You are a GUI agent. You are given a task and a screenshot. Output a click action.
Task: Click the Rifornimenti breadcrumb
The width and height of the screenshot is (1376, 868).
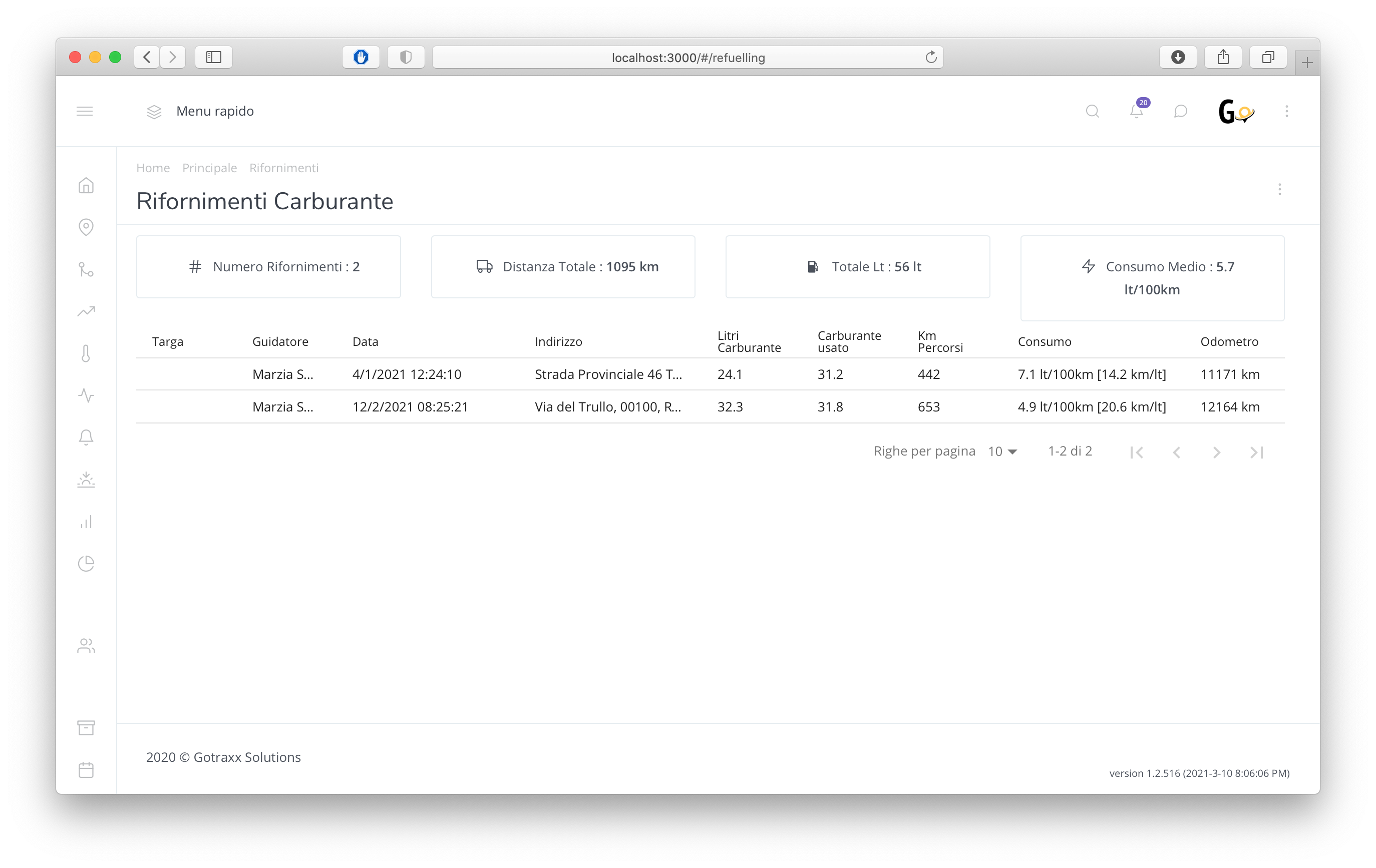(x=283, y=168)
